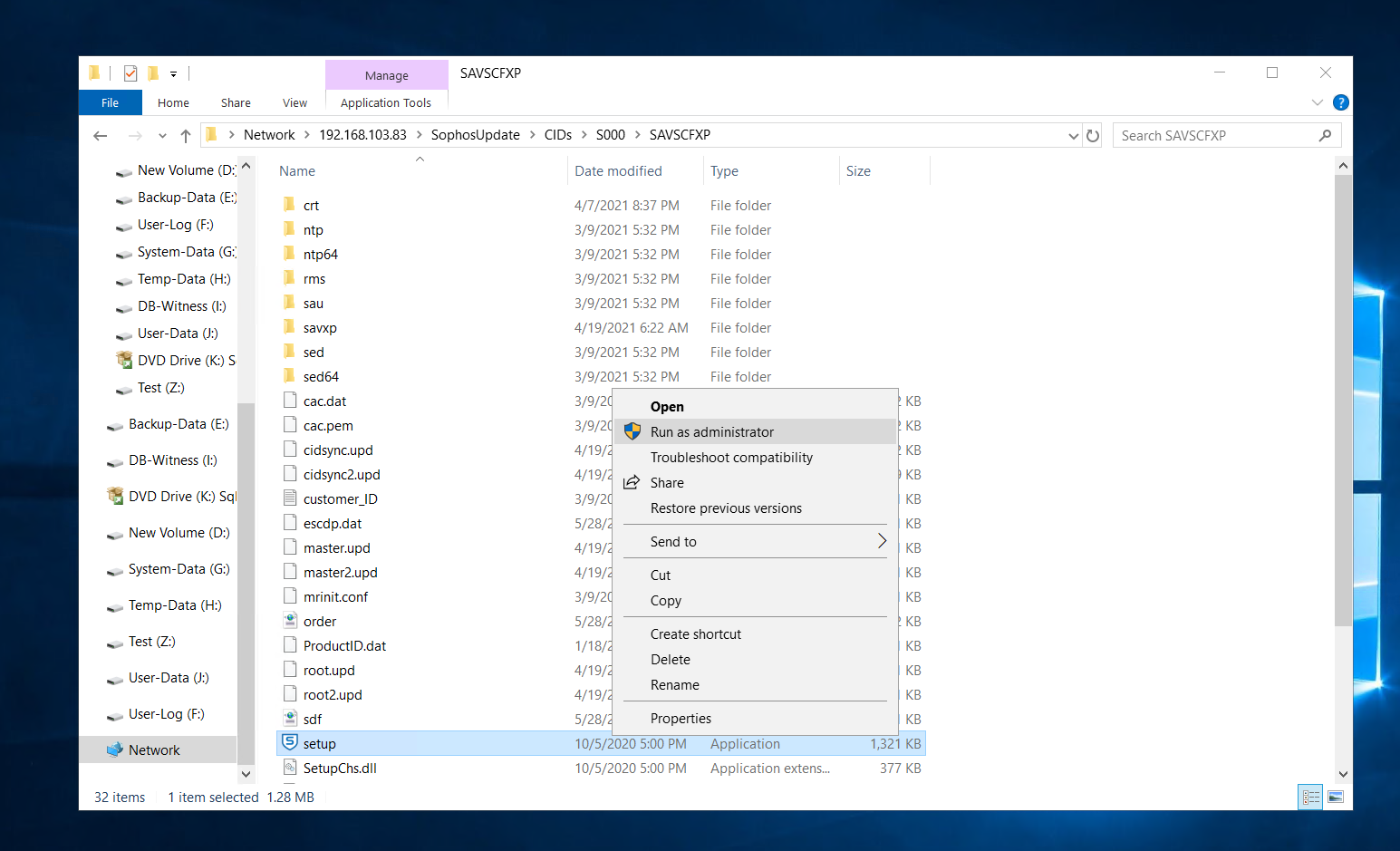The width and height of the screenshot is (1400, 851).
Task: Open the Application Tools tab
Action: [x=386, y=102]
